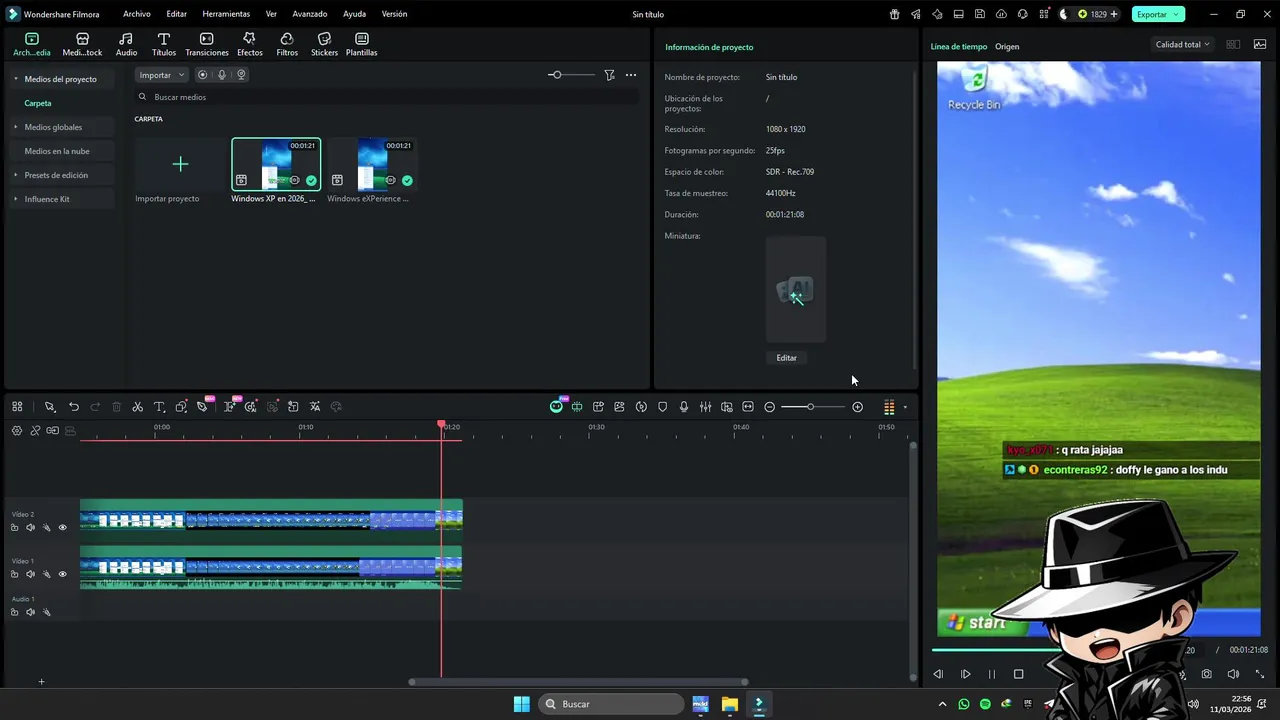
Task: Expand the Medios del proyecto tree
Action: (15, 79)
